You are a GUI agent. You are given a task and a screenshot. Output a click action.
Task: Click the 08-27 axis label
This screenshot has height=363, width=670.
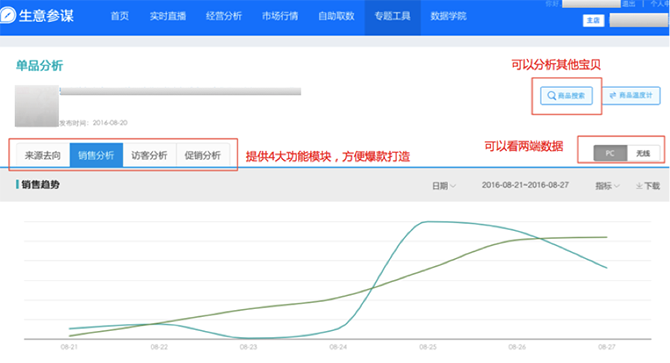[x=607, y=347]
